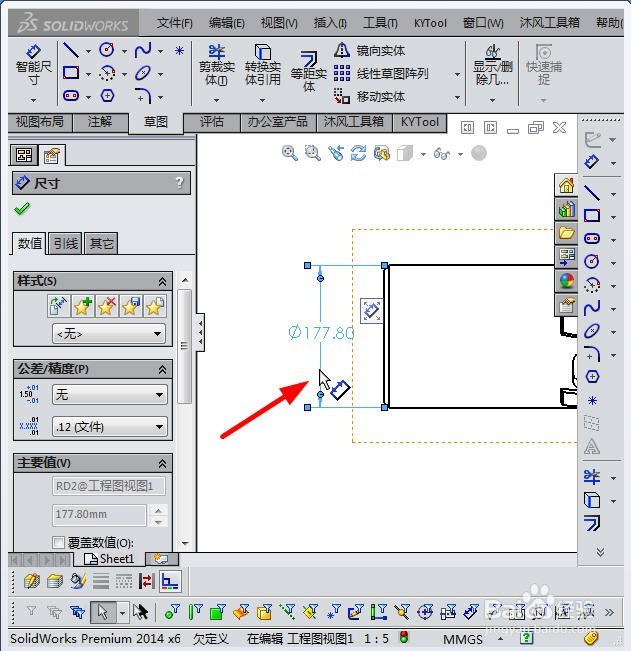Expand Smart Dimension dropdown arrow
Screen dimensions: 631x651
[x=34, y=100]
